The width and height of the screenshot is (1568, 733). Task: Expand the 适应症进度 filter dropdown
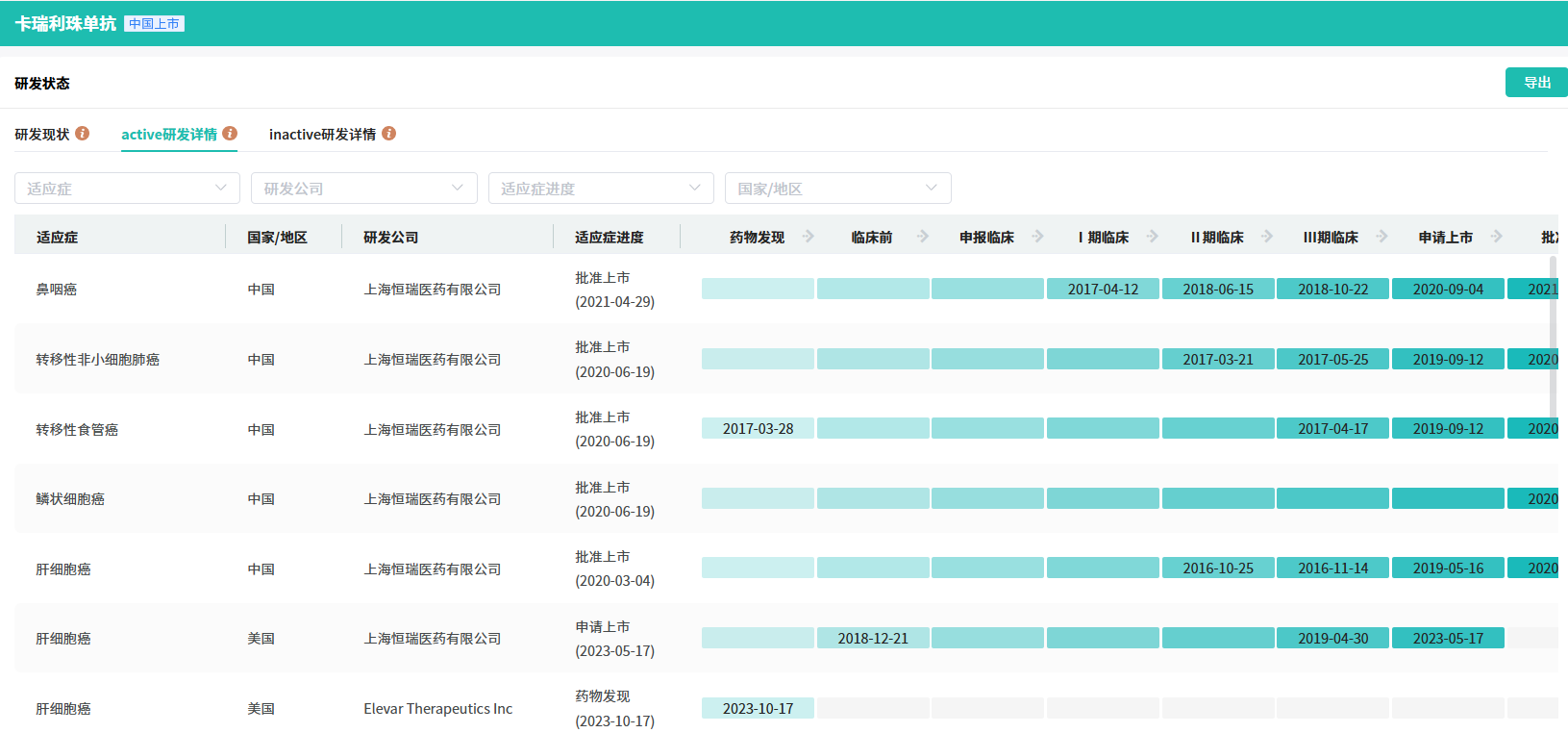tap(601, 189)
